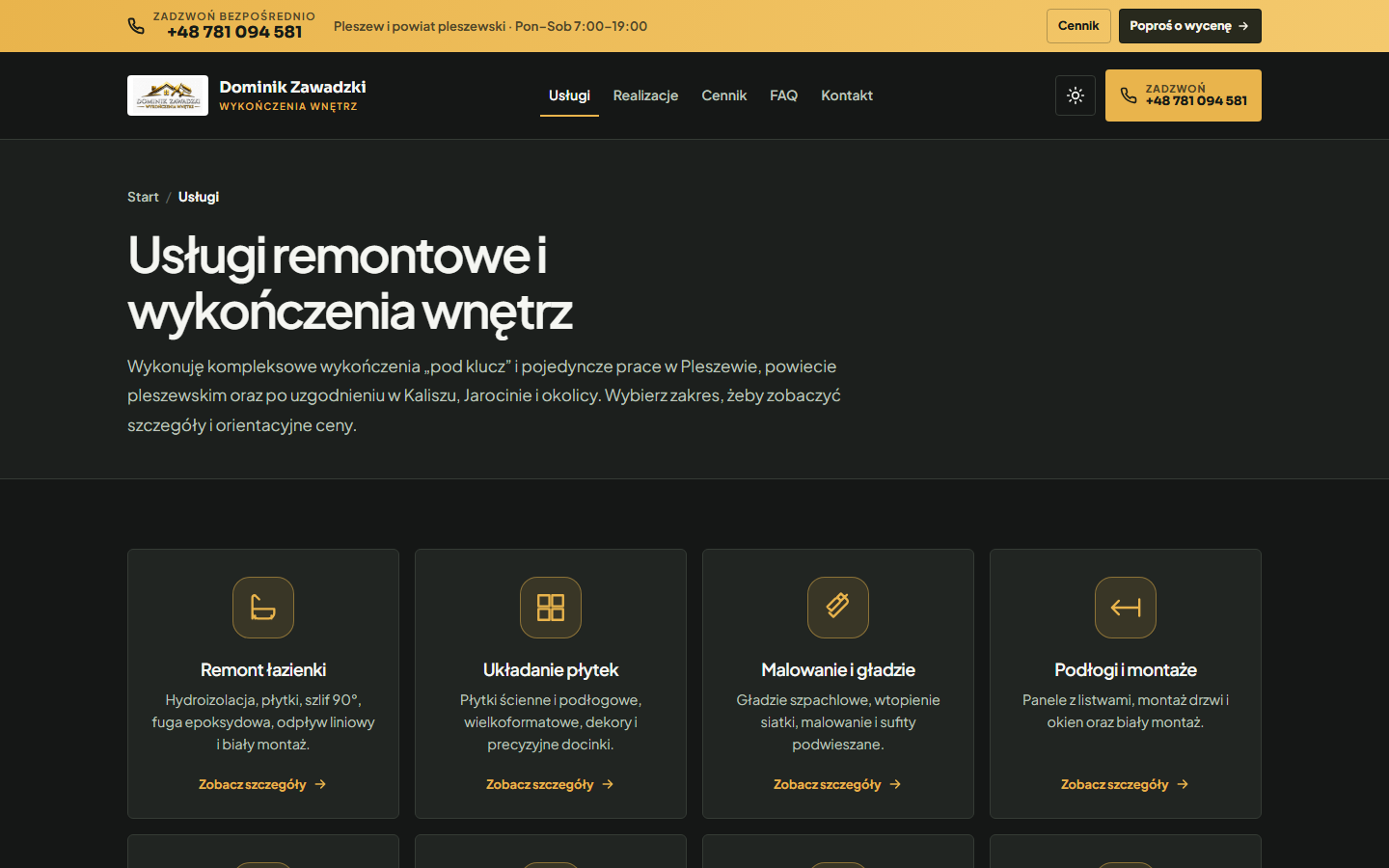Click the arrow inside Poproś o wycenę button

point(1243,26)
